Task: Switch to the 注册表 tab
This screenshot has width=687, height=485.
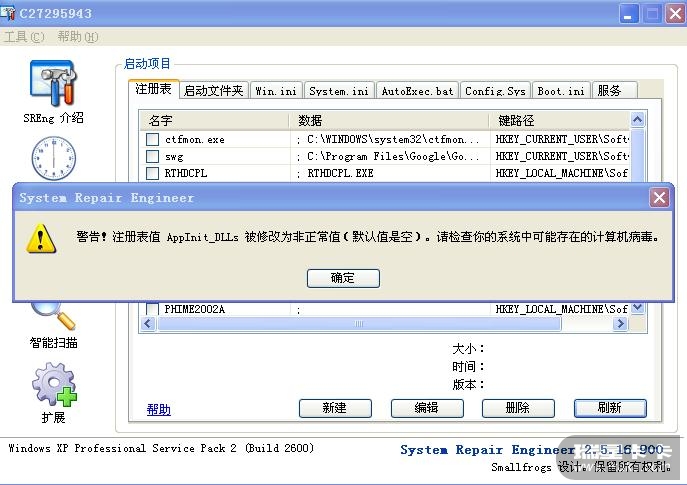Action: click(154, 89)
